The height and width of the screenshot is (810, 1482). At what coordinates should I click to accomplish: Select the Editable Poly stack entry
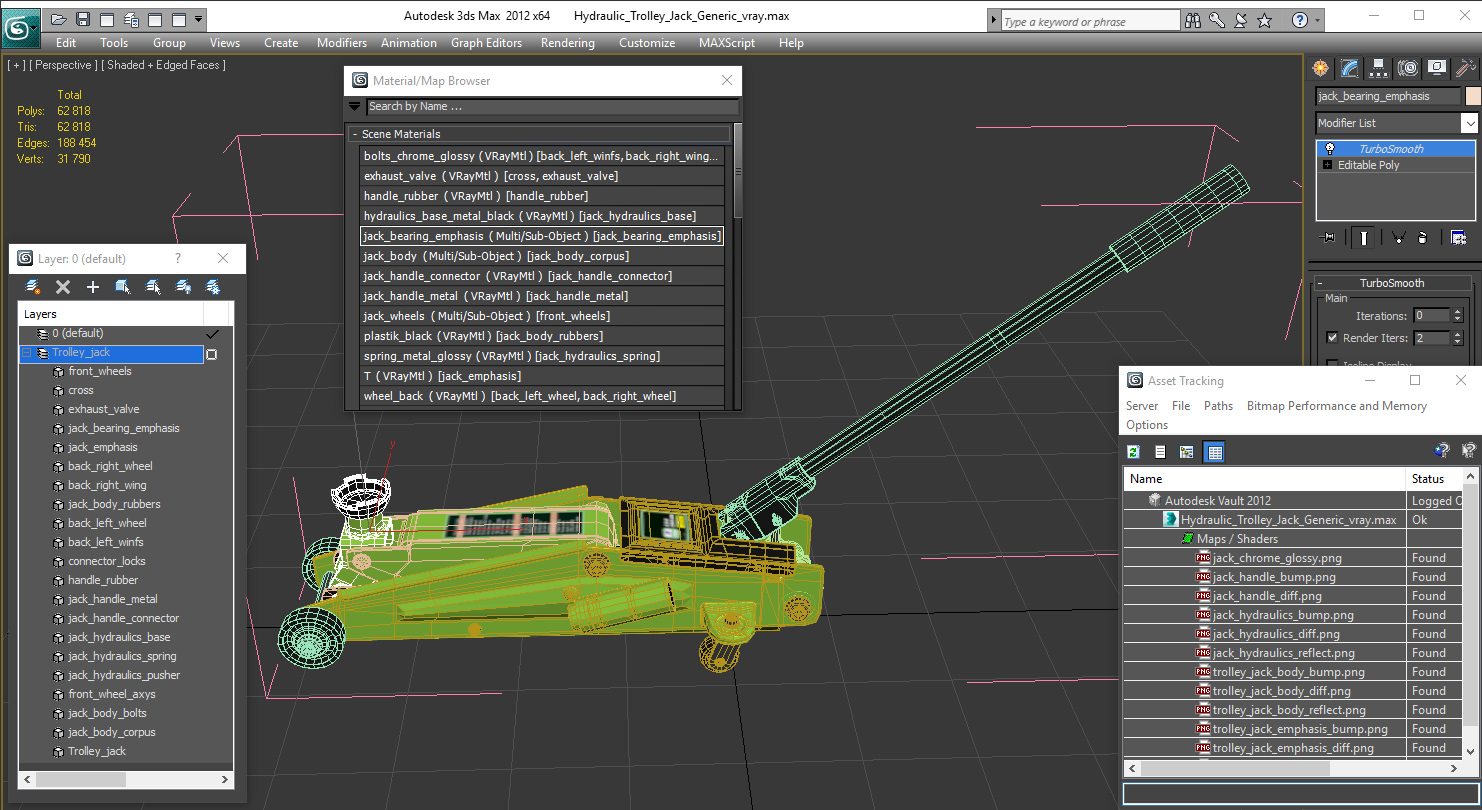tap(1396, 165)
